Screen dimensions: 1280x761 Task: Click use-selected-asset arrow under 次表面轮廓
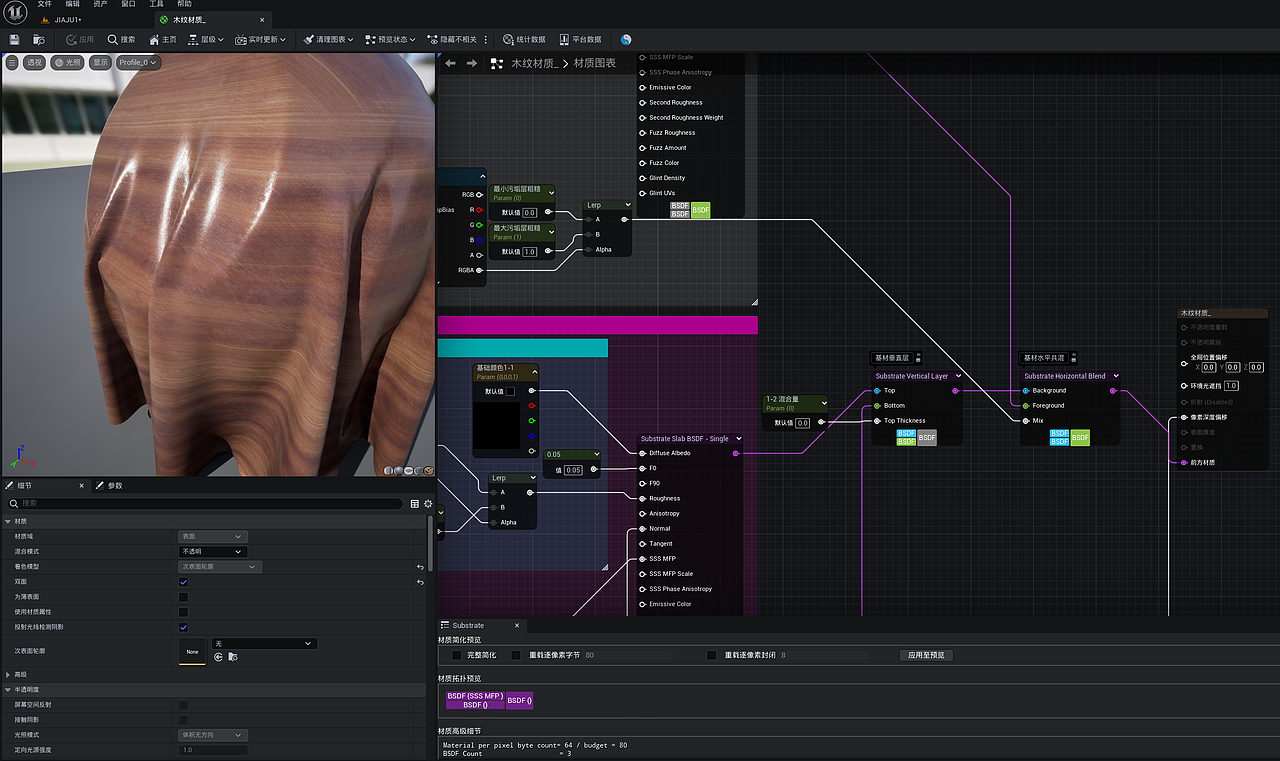219,657
